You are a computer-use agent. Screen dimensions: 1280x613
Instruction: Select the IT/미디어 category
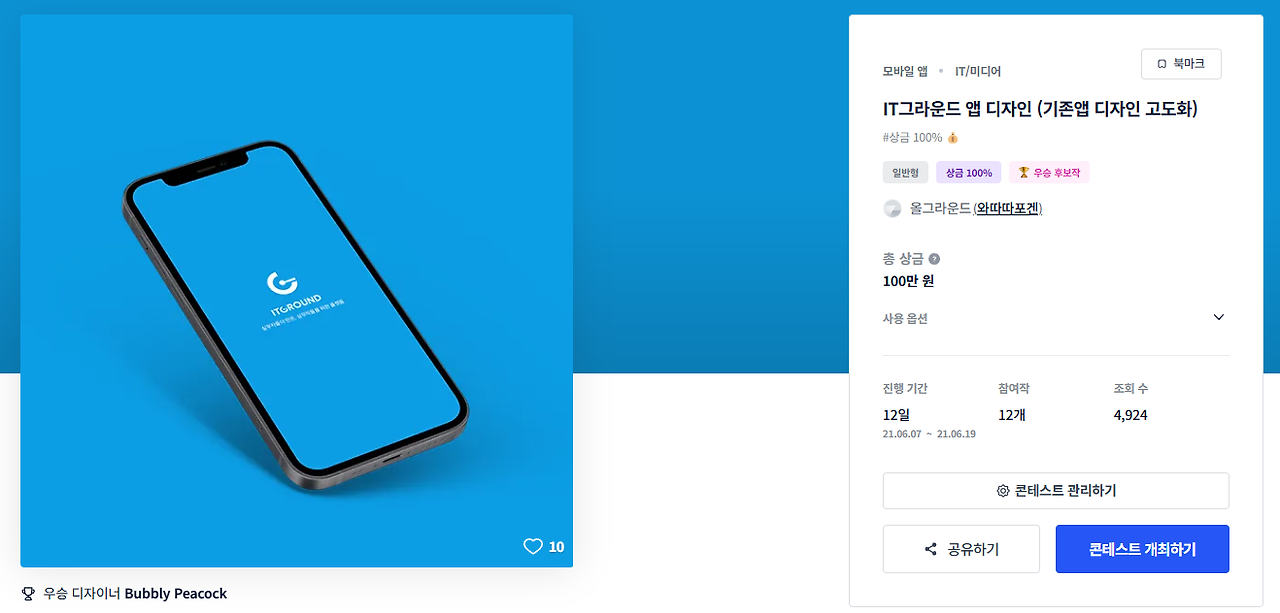[x=978, y=71]
